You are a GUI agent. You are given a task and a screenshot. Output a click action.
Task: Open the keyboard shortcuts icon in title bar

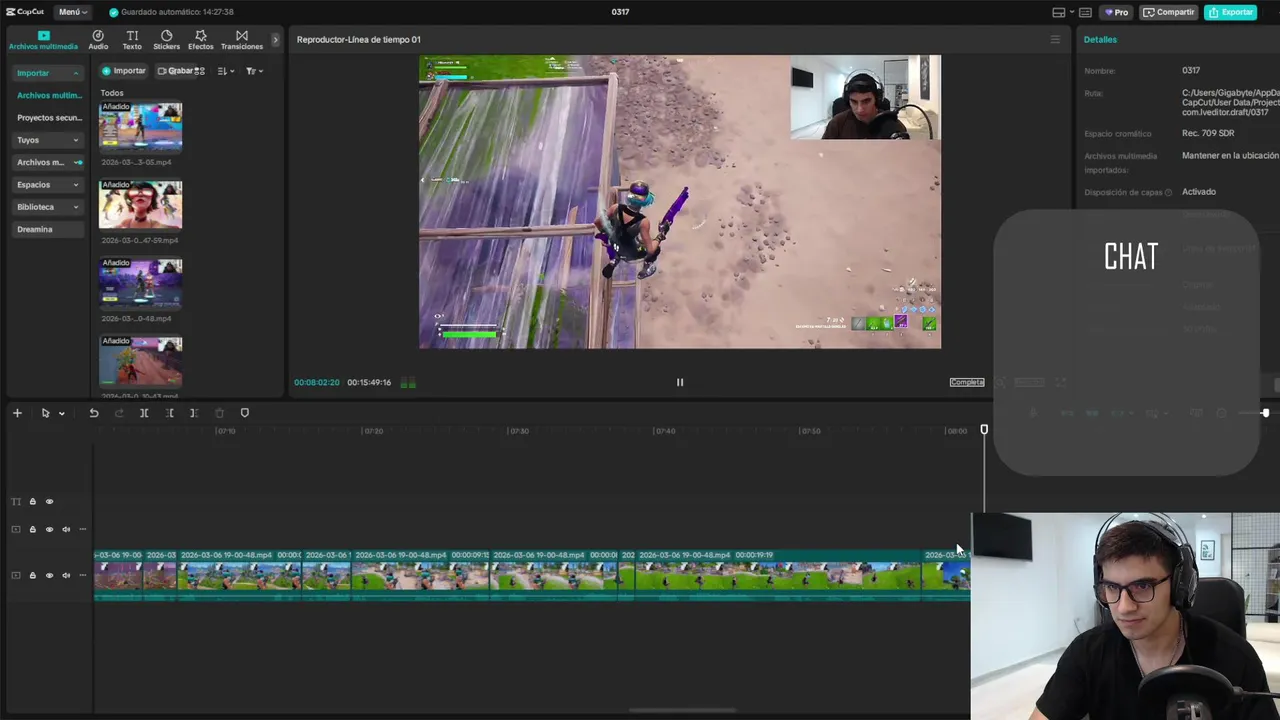[x=1085, y=12]
